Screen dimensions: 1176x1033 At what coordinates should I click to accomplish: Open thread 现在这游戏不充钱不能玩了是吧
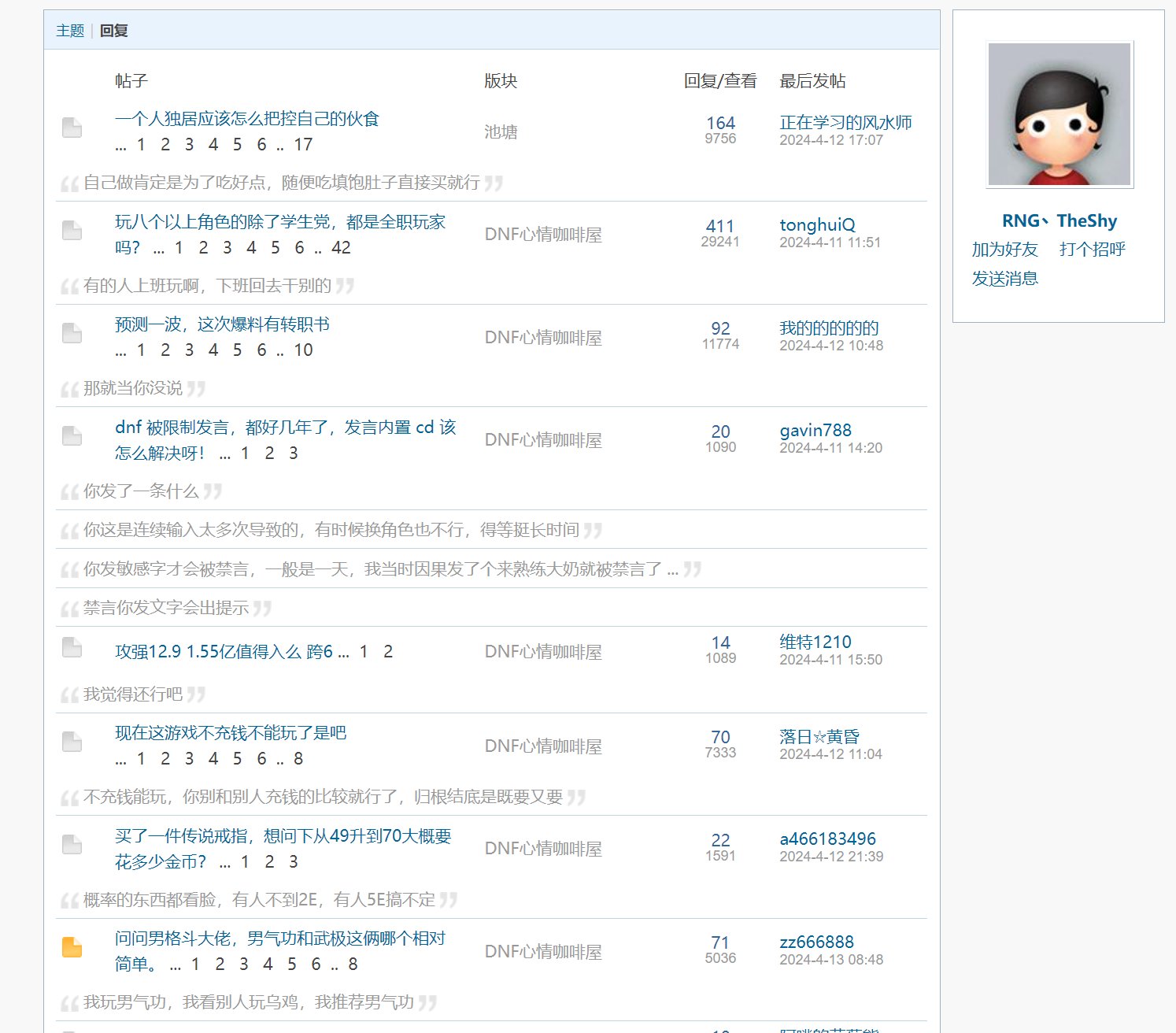tap(231, 733)
